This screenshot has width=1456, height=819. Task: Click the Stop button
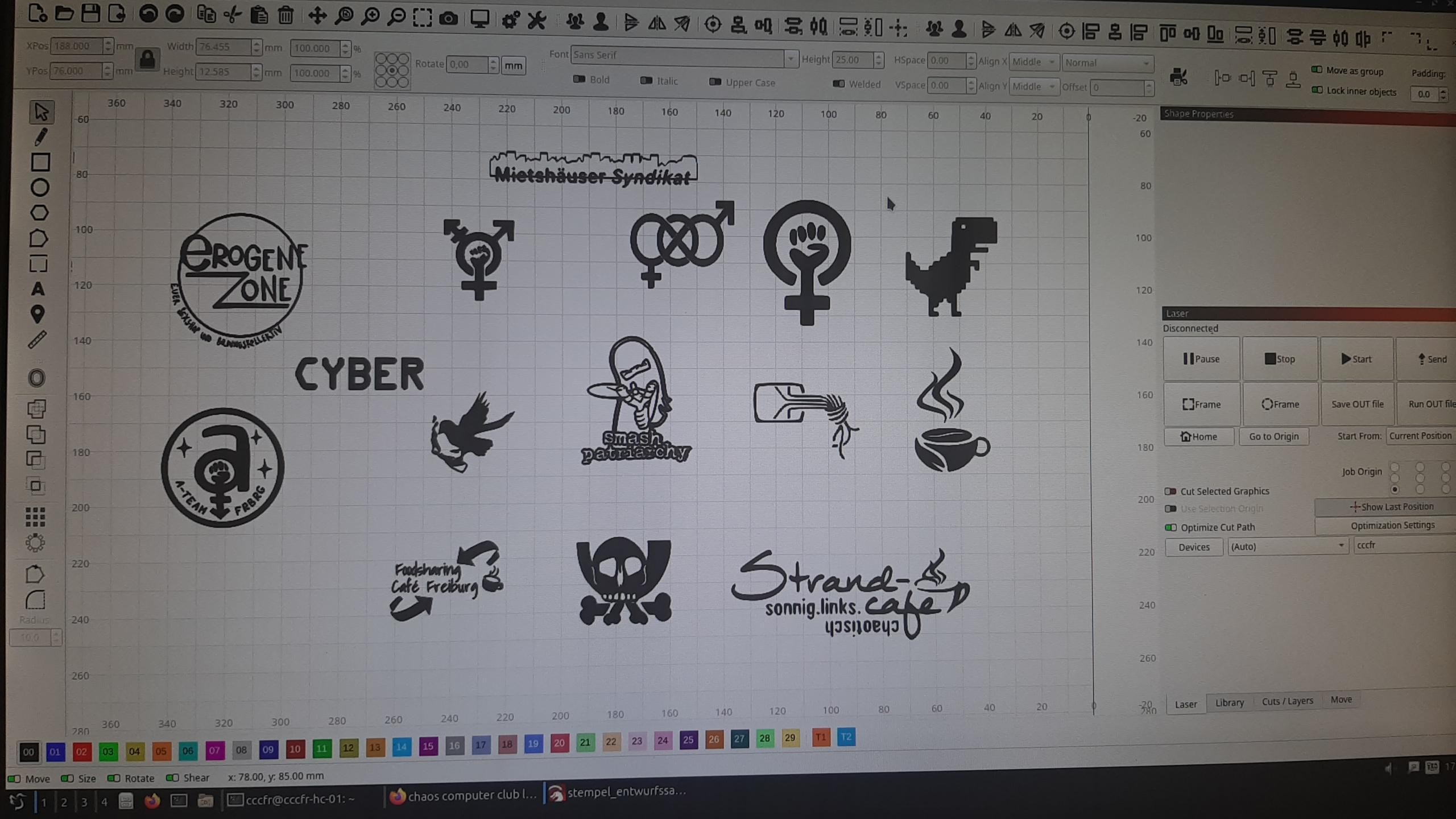coord(1280,359)
